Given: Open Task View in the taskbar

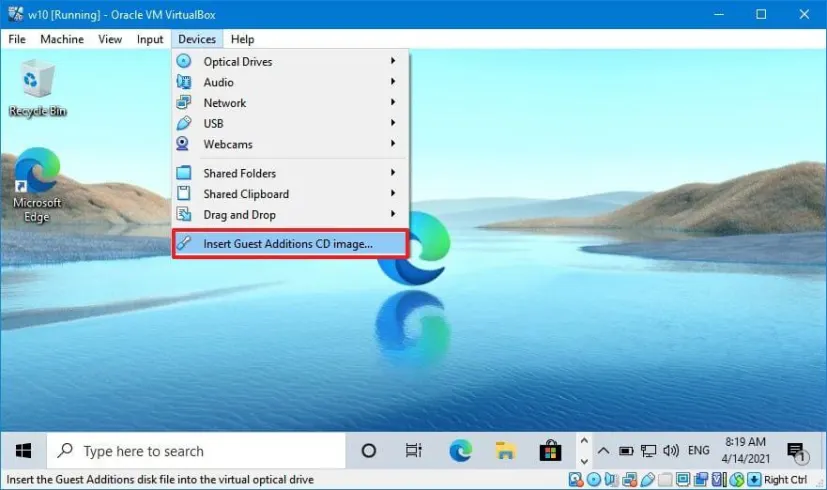Looking at the screenshot, I should [413, 451].
